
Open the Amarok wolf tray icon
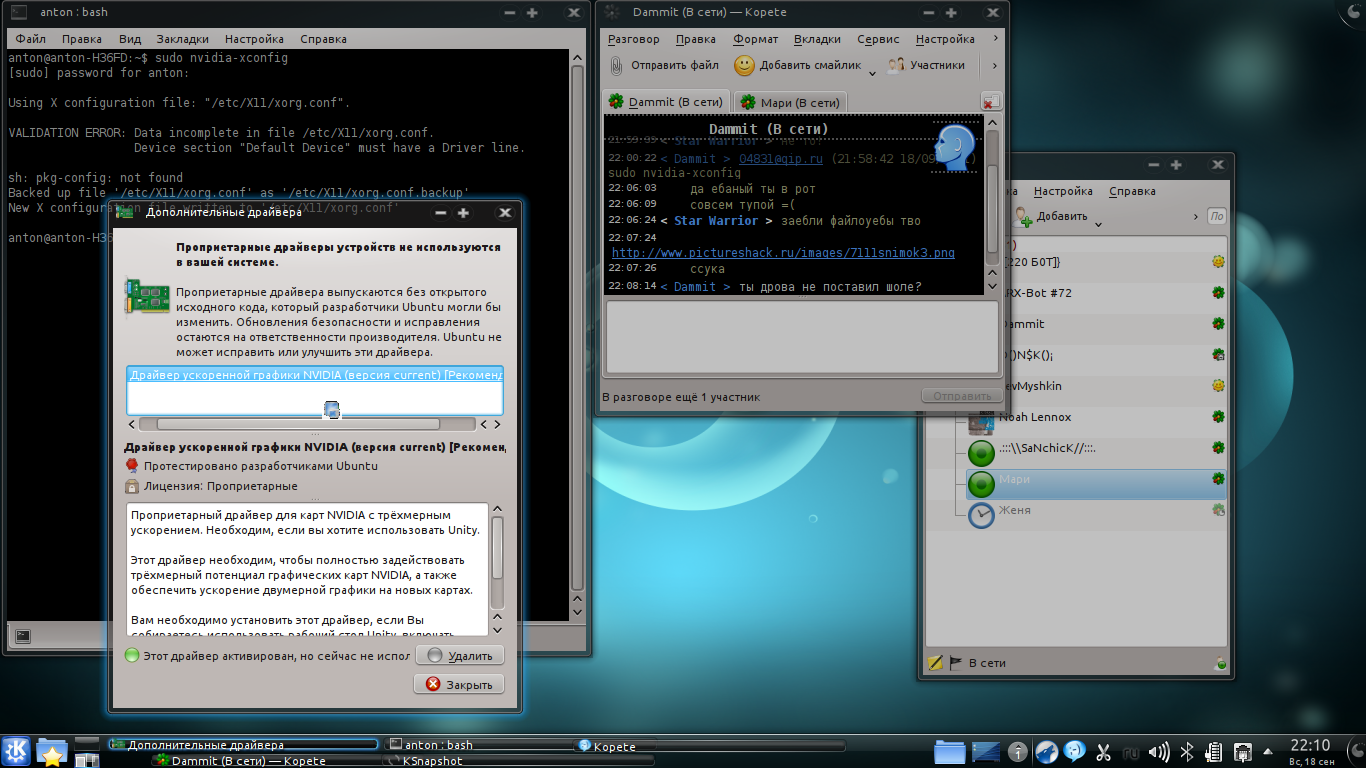(1047, 752)
